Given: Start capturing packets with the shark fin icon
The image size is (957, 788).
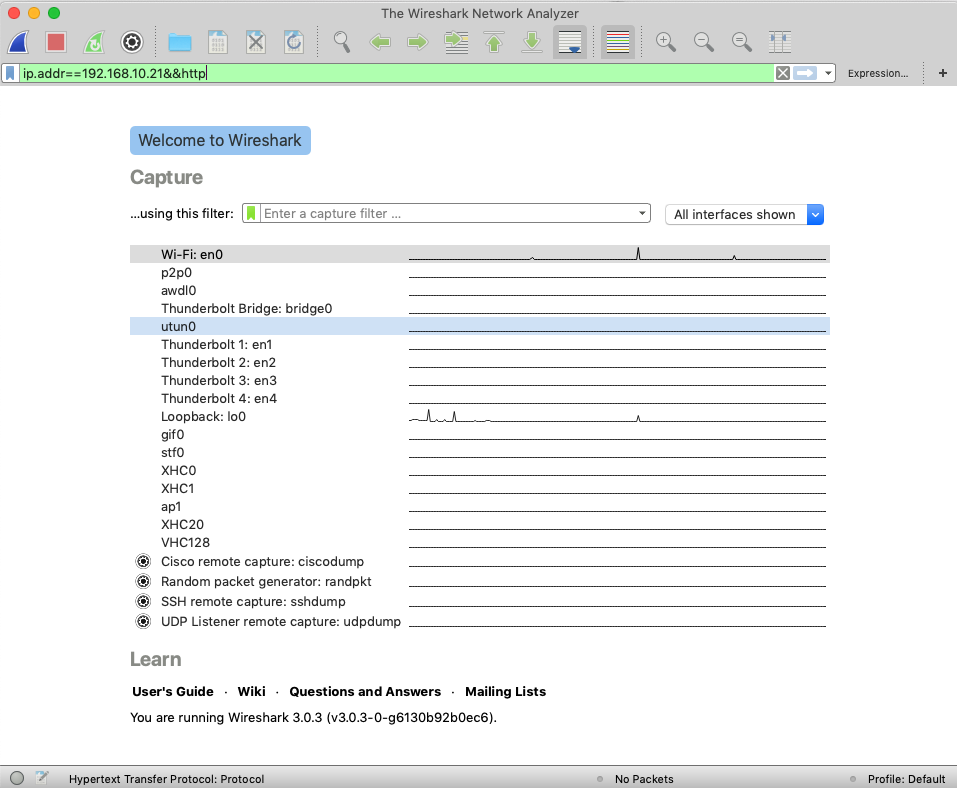Looking at the screenshot, I should point(18,42).
